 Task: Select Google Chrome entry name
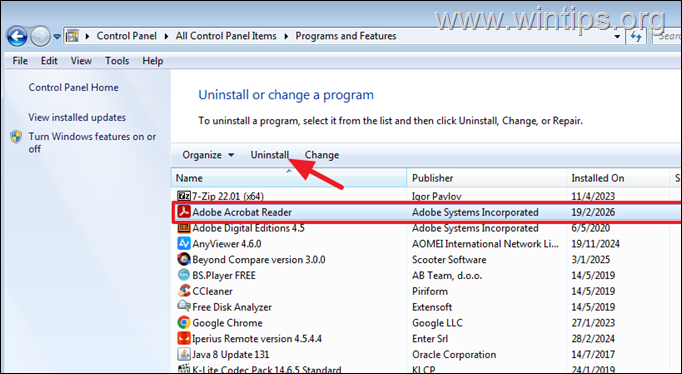tap(227, 323)
